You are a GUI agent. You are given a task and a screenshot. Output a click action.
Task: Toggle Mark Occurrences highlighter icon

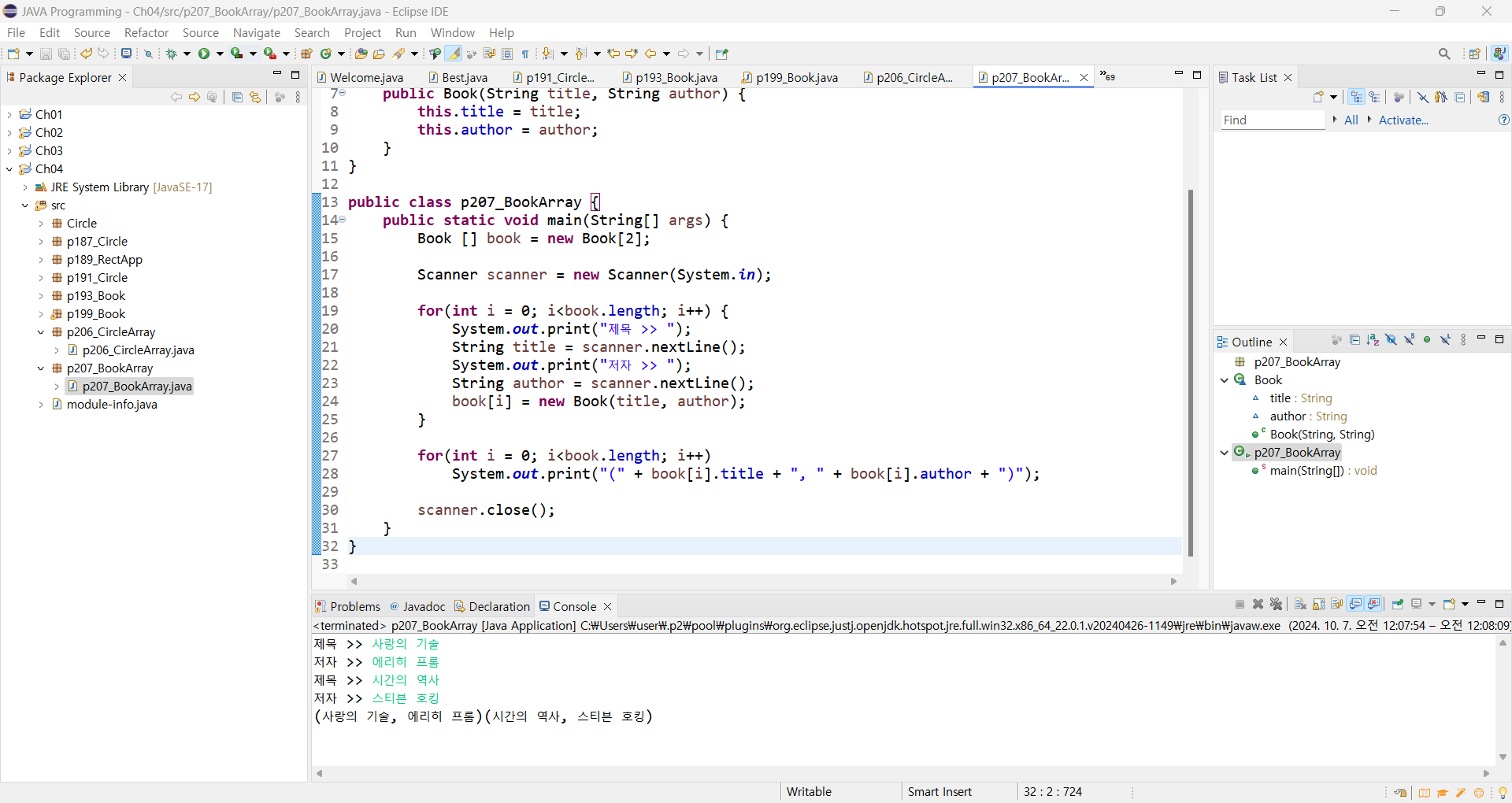(x=454, y=54)
